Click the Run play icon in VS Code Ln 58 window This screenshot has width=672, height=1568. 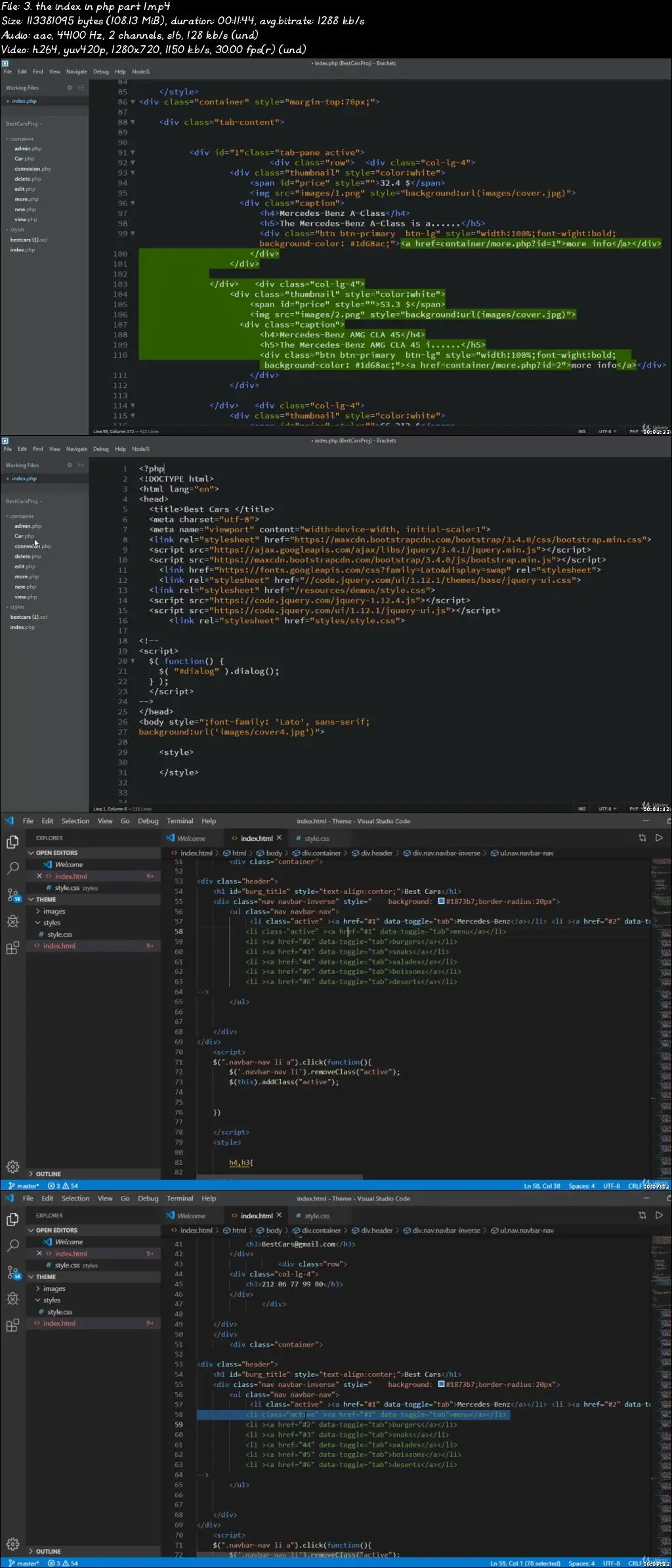pos(659,837)
